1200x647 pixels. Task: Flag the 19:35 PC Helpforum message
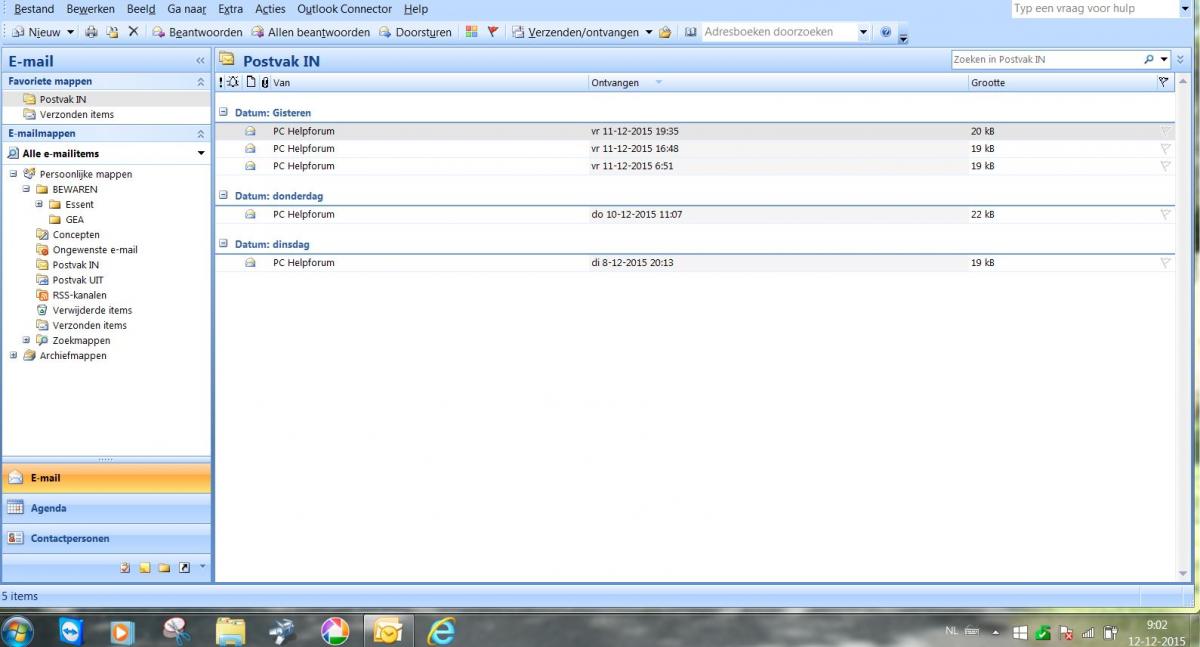pos(1165,131)
